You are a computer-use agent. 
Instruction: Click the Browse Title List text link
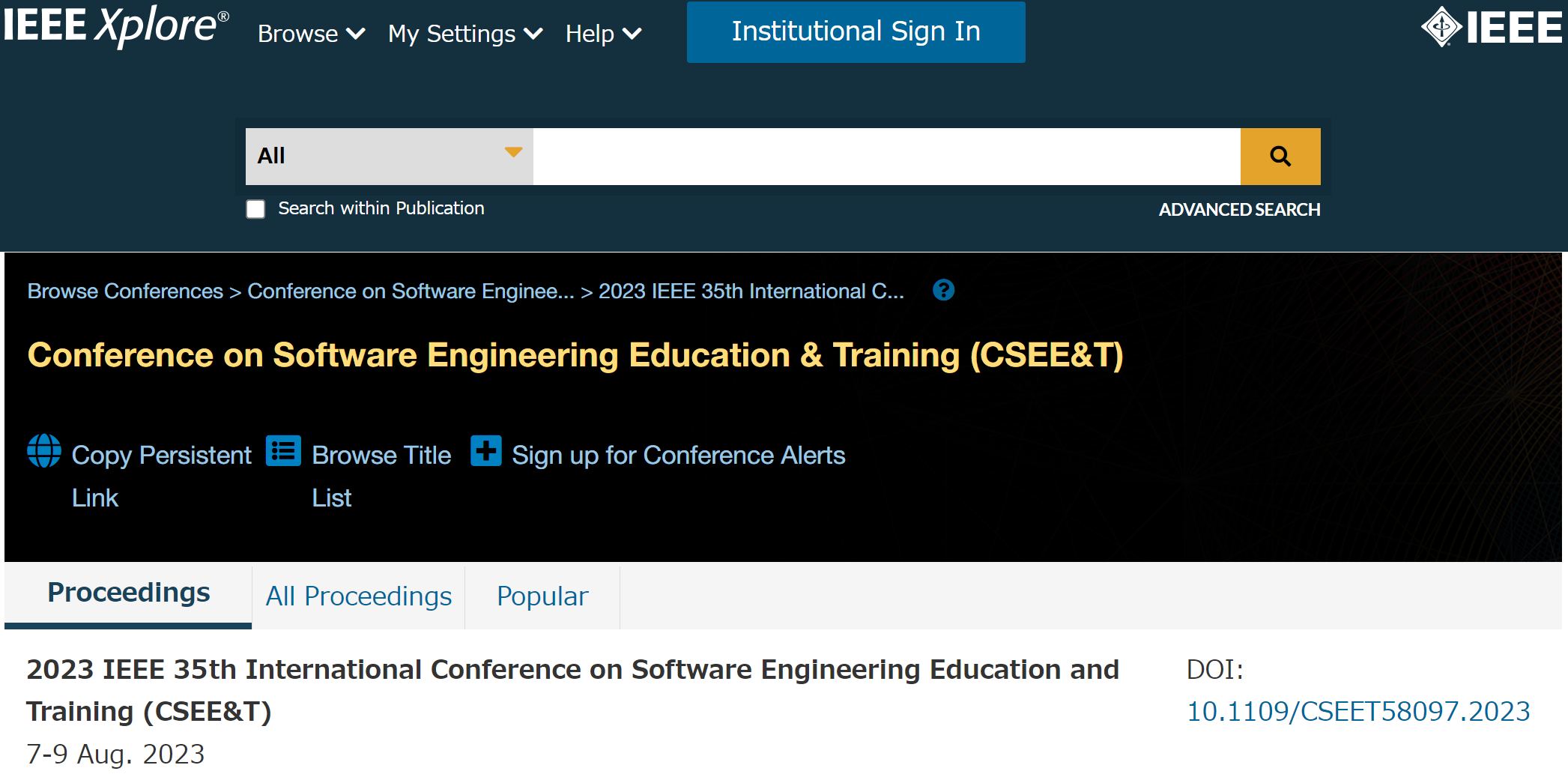(x=381, y=476)
